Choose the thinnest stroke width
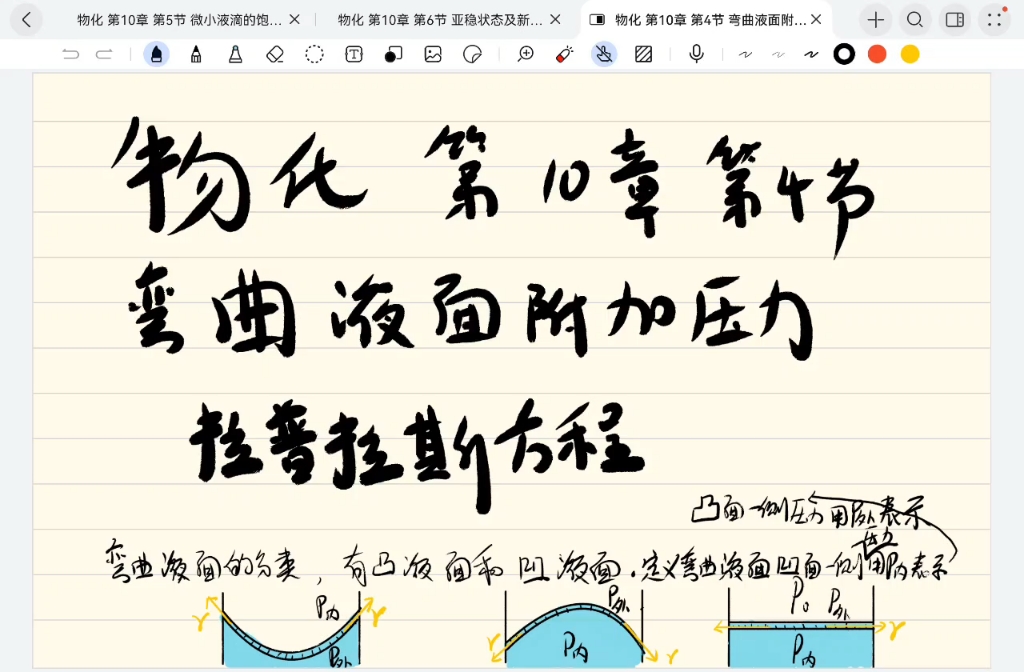 click(745, 55)
